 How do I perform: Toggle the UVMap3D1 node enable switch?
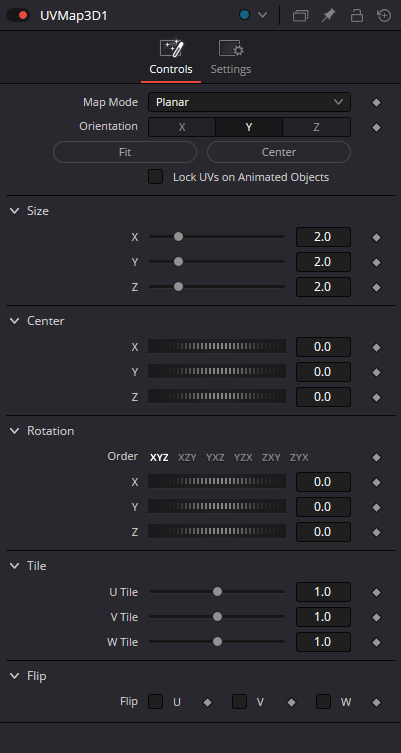coord(18,15)
